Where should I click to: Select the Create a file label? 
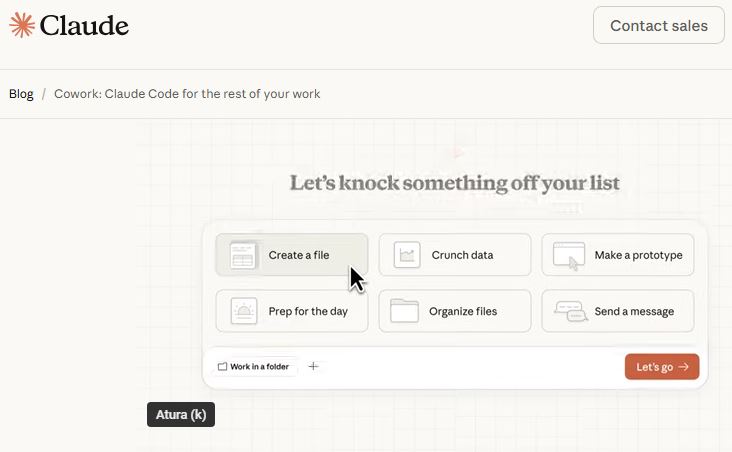[298, 255]
